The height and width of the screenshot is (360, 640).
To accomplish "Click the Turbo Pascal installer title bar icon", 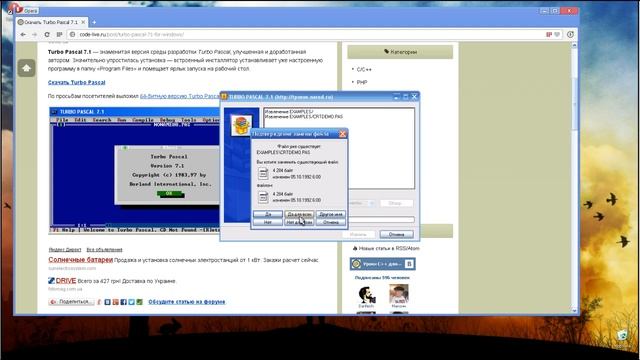I will [224, 97].
